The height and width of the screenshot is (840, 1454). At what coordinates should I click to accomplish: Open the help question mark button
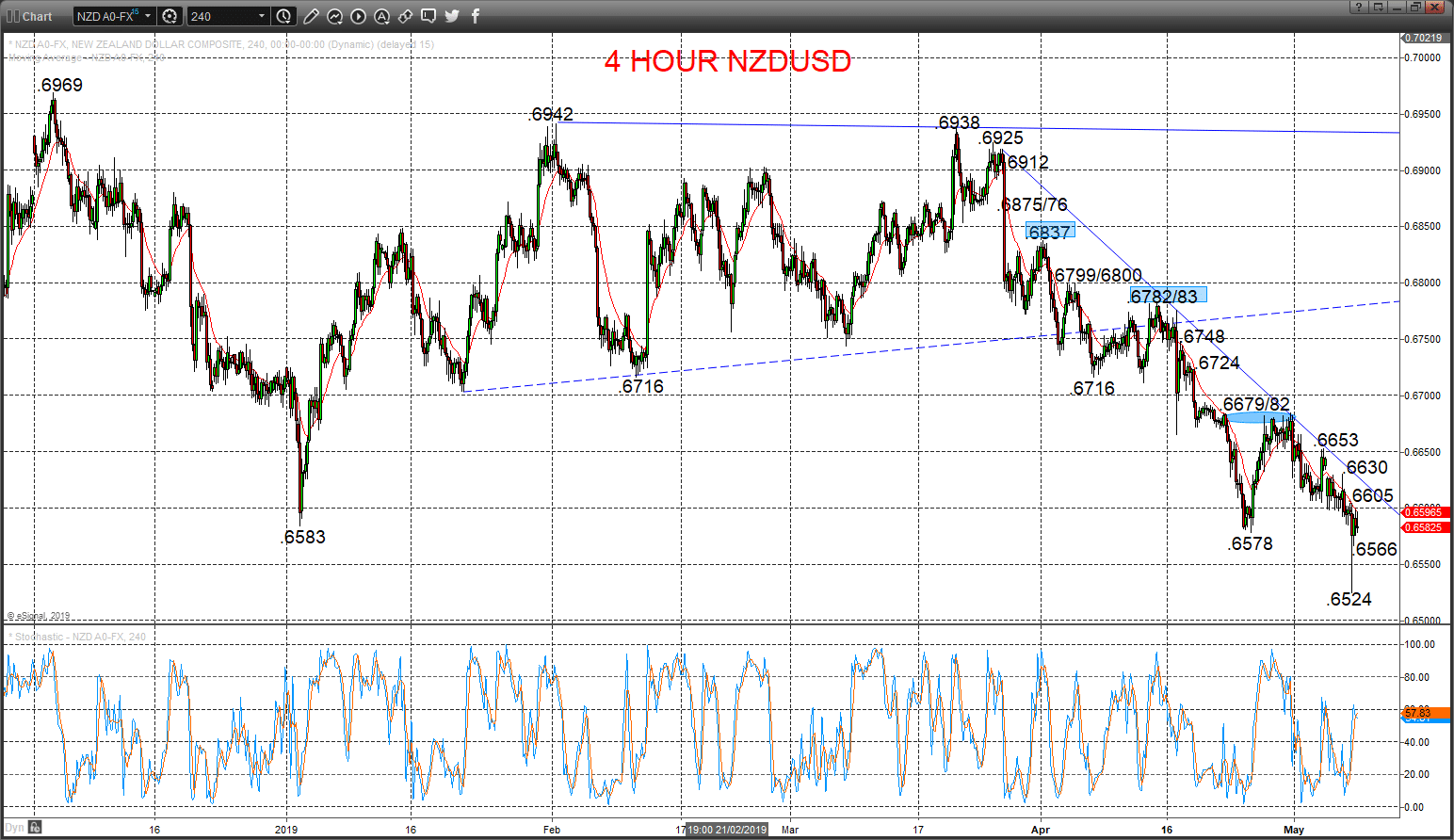[x=1358, y=7]
